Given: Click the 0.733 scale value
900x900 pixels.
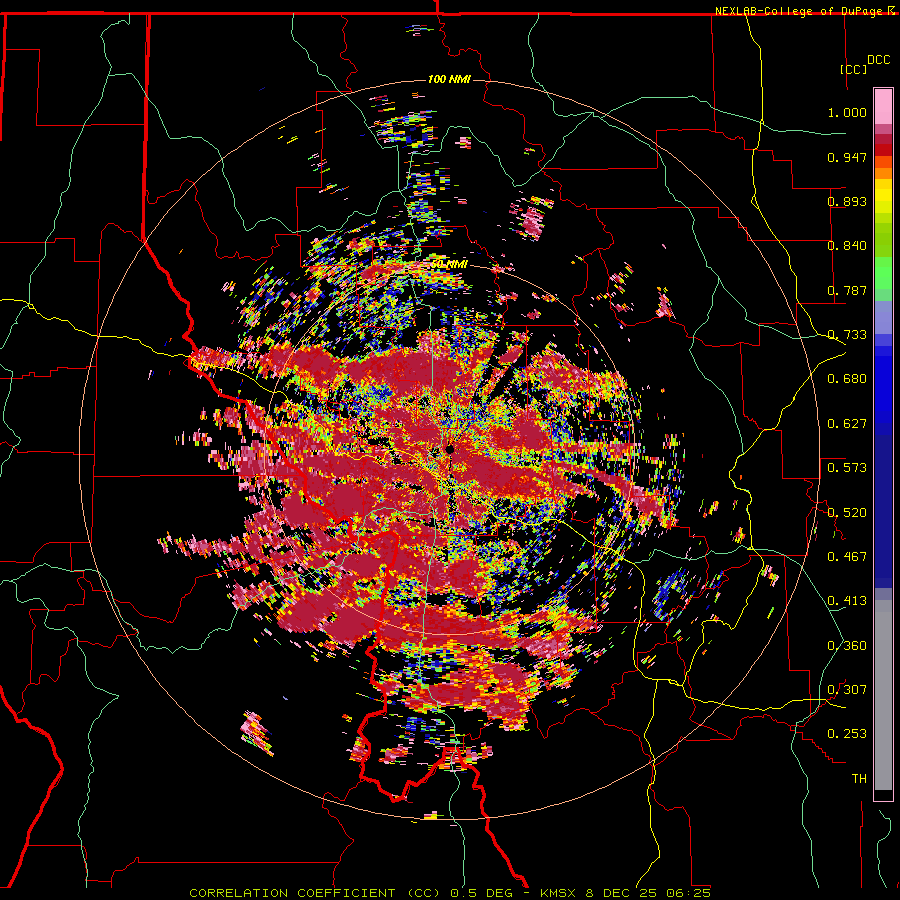Looking at the screenshot, I should pos(847,335).
